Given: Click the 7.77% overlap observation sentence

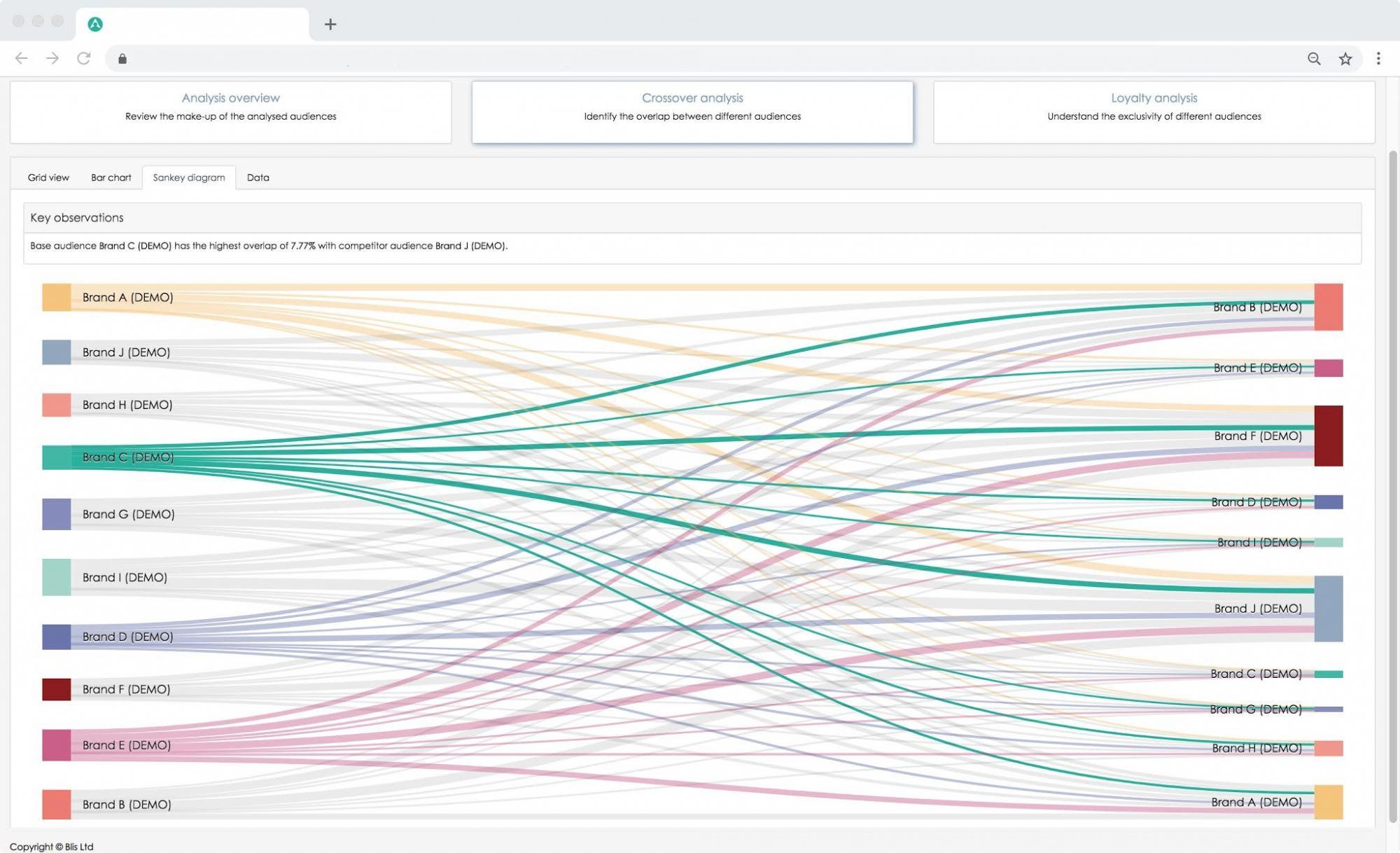Looking at the screenshot, I should coord(269,246).
